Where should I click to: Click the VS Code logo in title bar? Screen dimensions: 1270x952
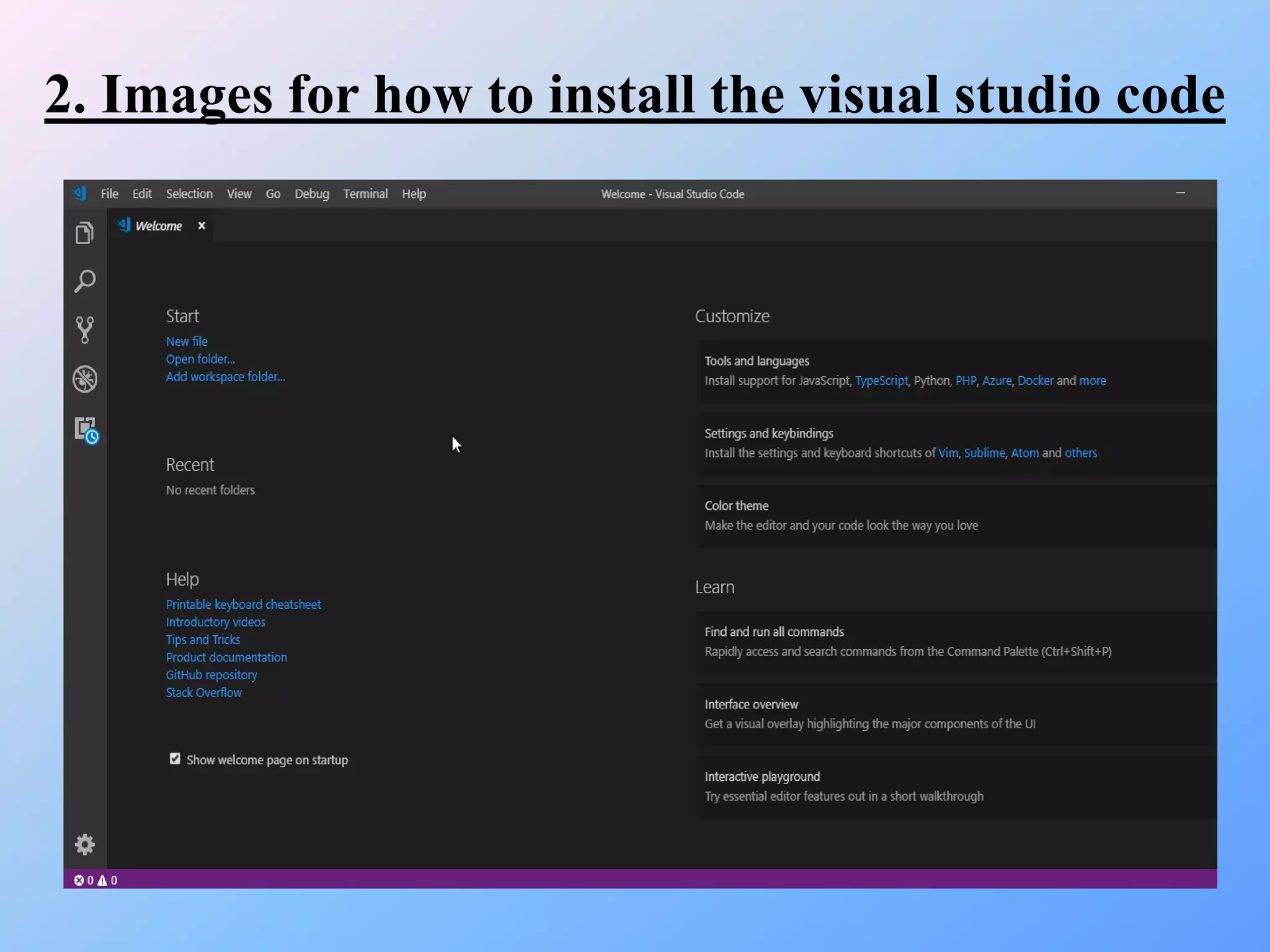[x=80, y=193]
